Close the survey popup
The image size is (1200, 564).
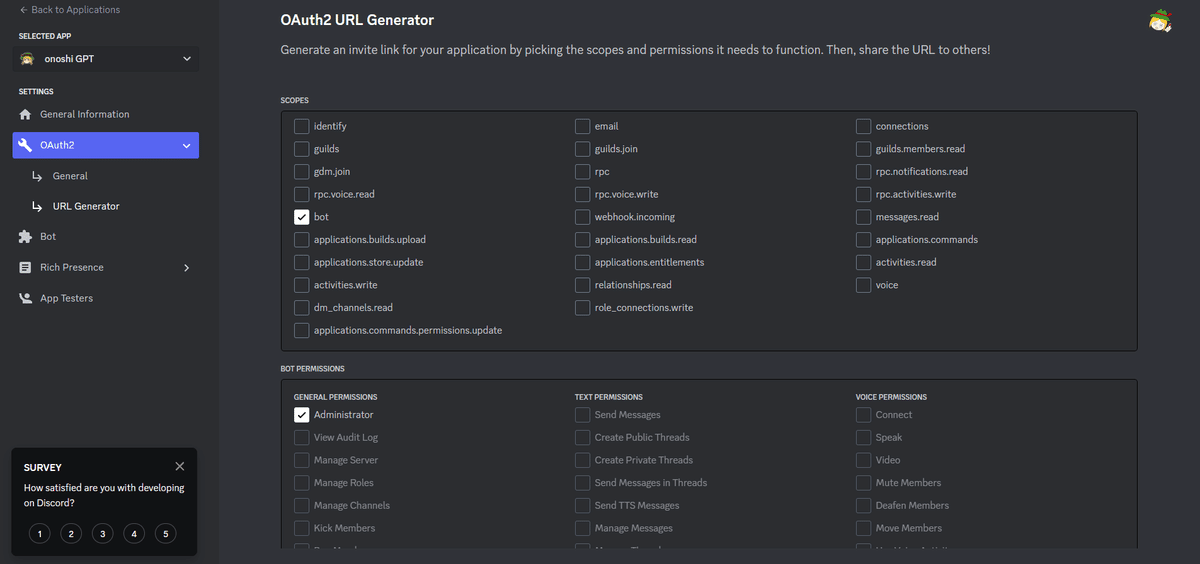[x=179, y=466]
